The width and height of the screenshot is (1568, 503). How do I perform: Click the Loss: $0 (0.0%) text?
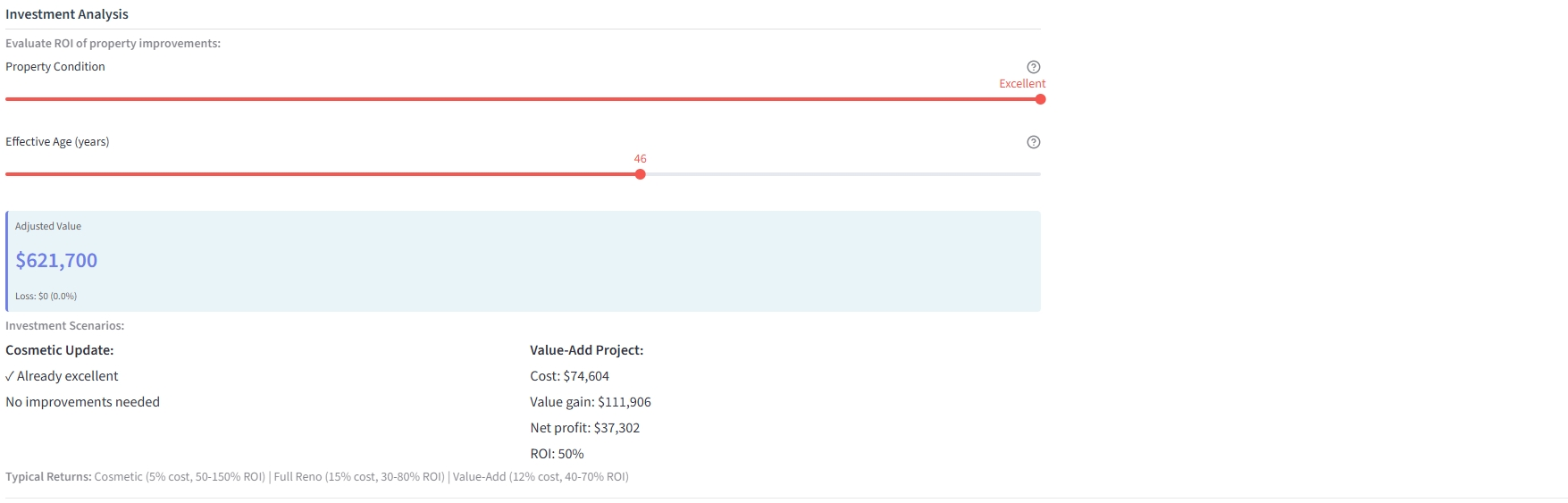pos(46,297)
